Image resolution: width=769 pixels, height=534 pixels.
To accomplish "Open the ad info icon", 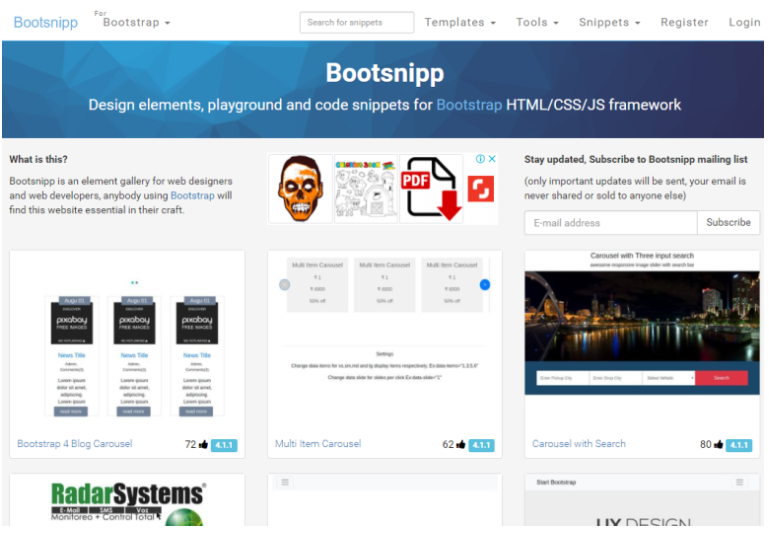I will pyautogui.click(x=480, y=159).
